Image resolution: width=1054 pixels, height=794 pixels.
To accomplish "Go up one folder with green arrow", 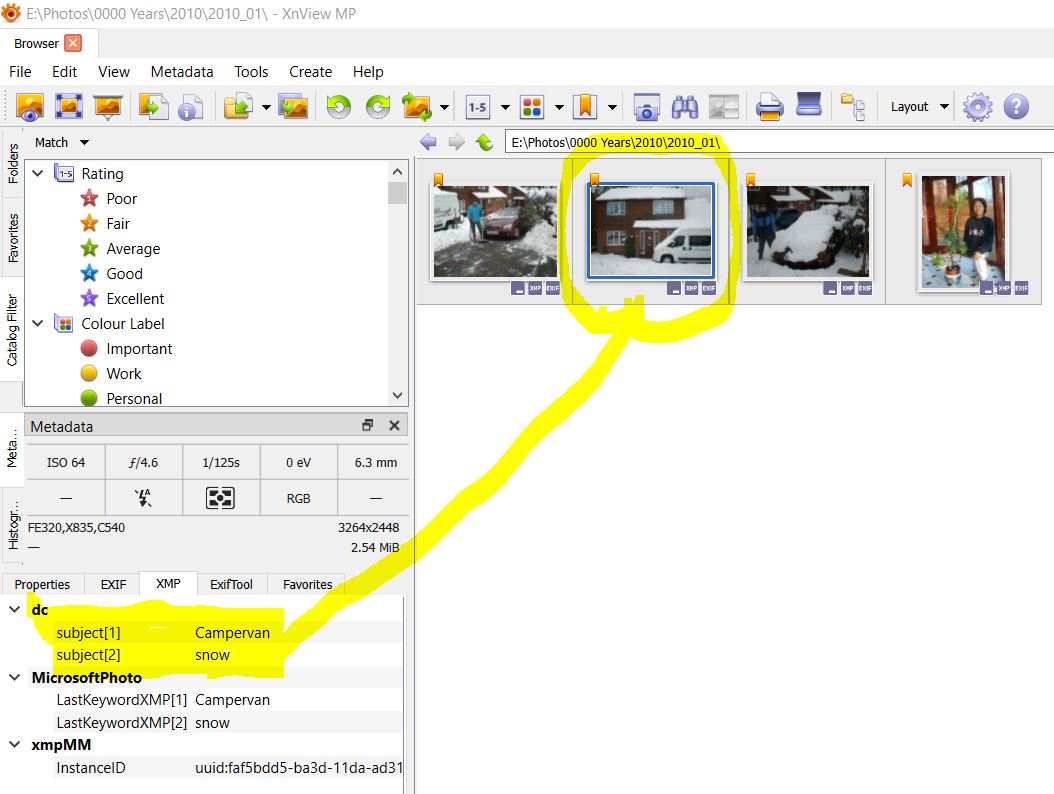I will pos(485,142).
